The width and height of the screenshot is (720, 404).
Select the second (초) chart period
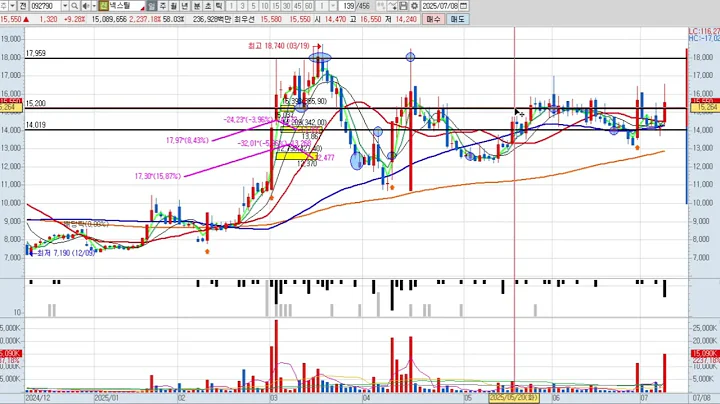(208, 6)
